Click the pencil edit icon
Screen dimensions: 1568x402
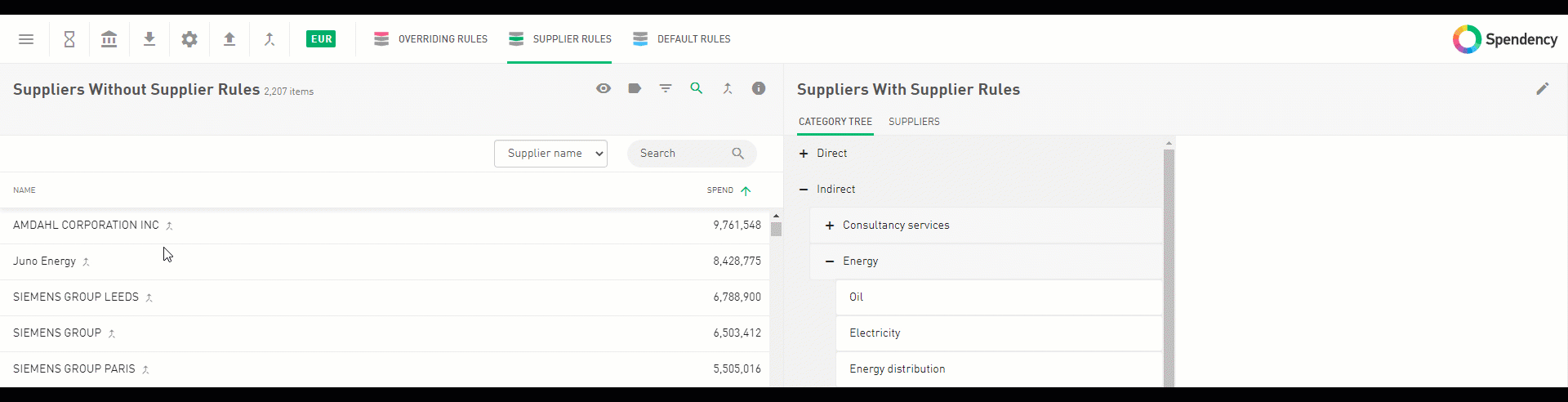click(1542, 89)
